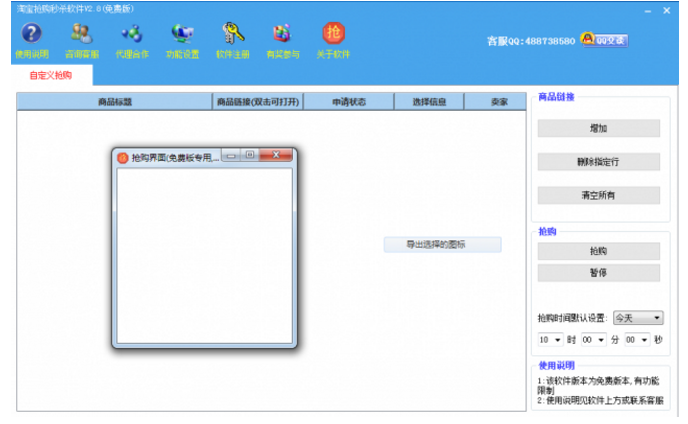
Task: Click the 导出选择的图标 button
Action: coord(442,244)
